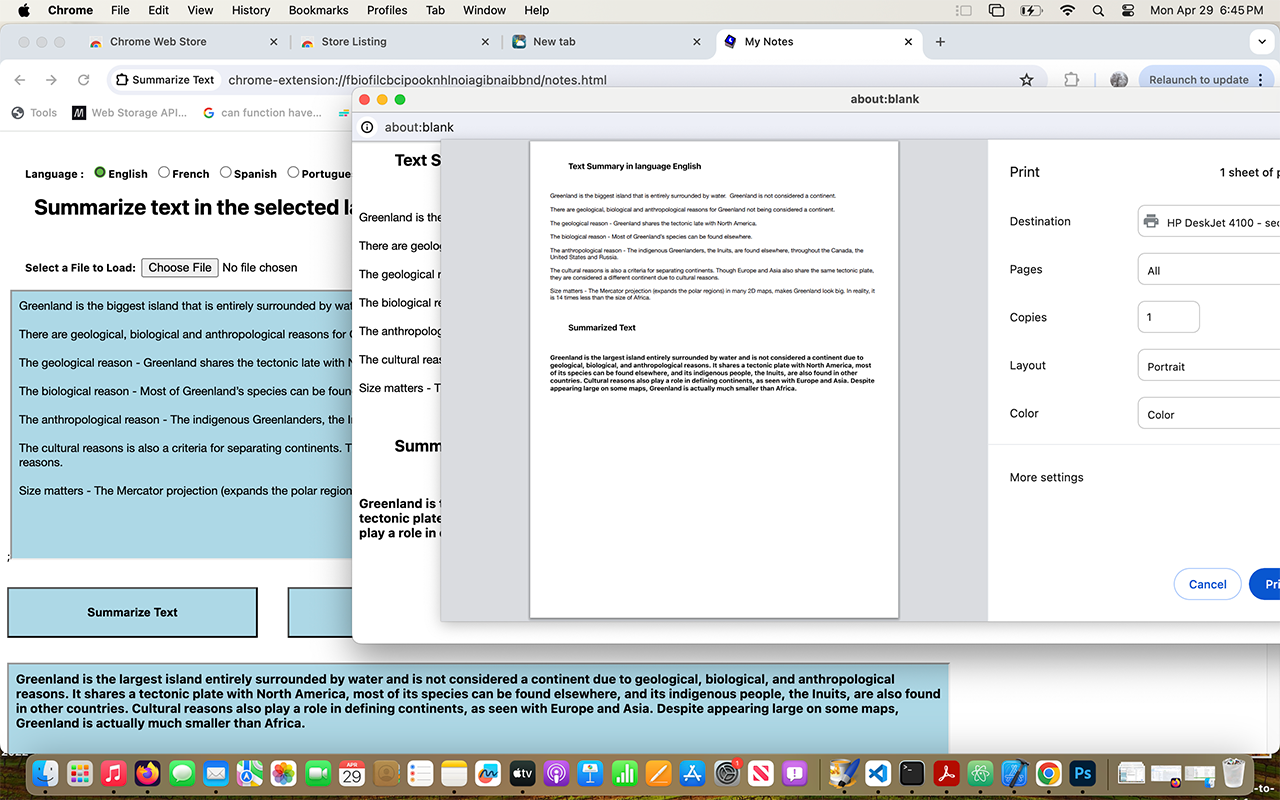Viewport: 1280px width, 800px height.
Task: Click the Choose File button
Action: click(180, 267)
